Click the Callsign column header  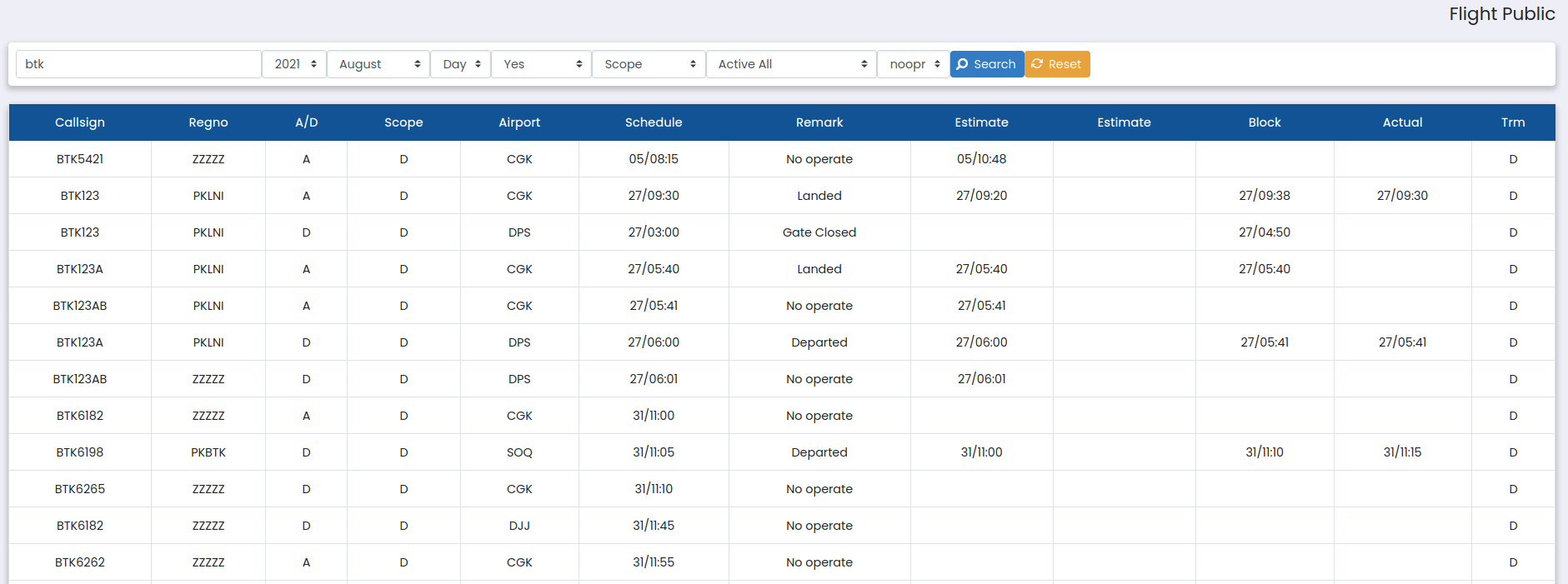[80, 122]
